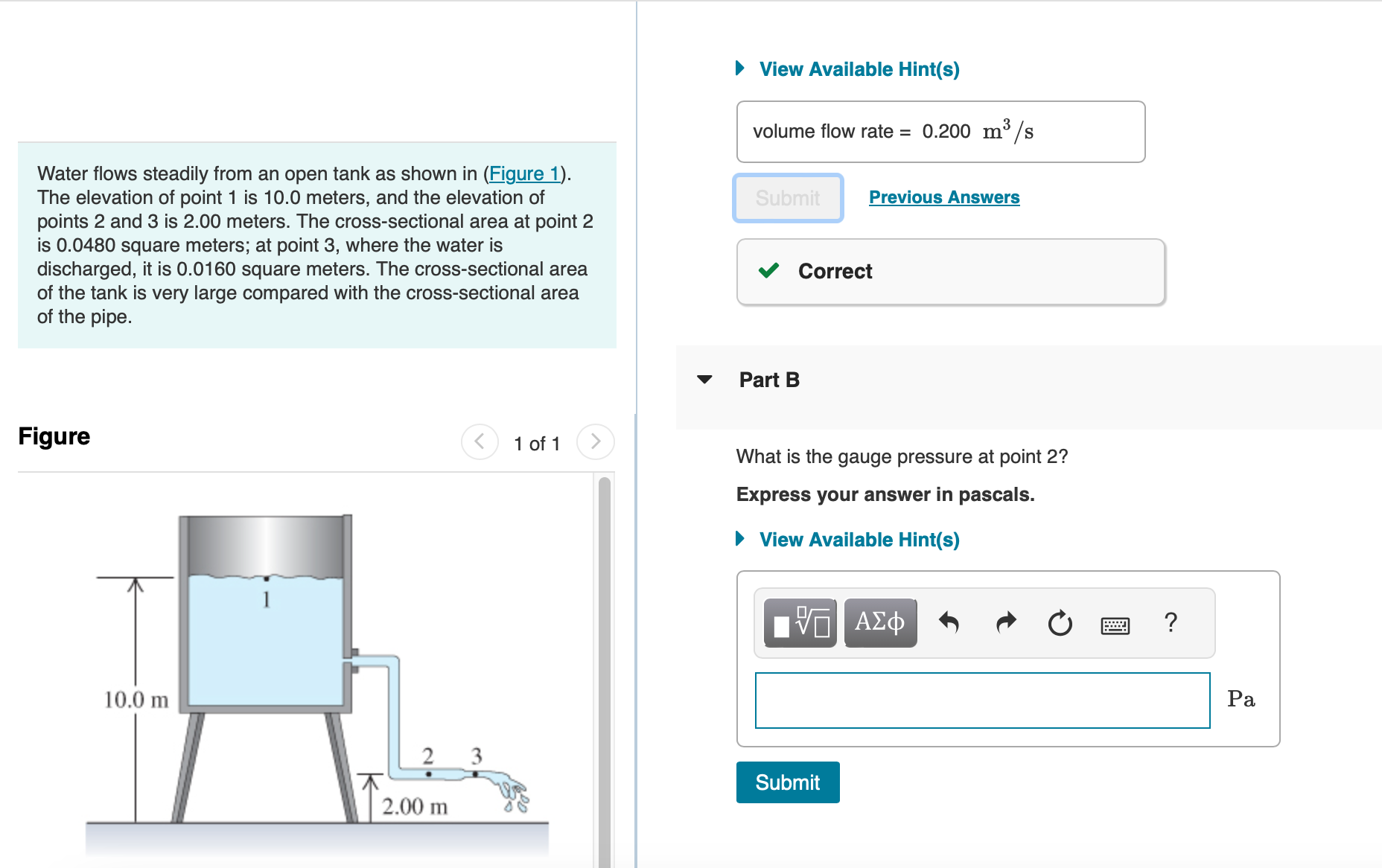Collapse the Part B section triangle
The width and height of the screenshot is (1382, 868).
tap(704, 380)
